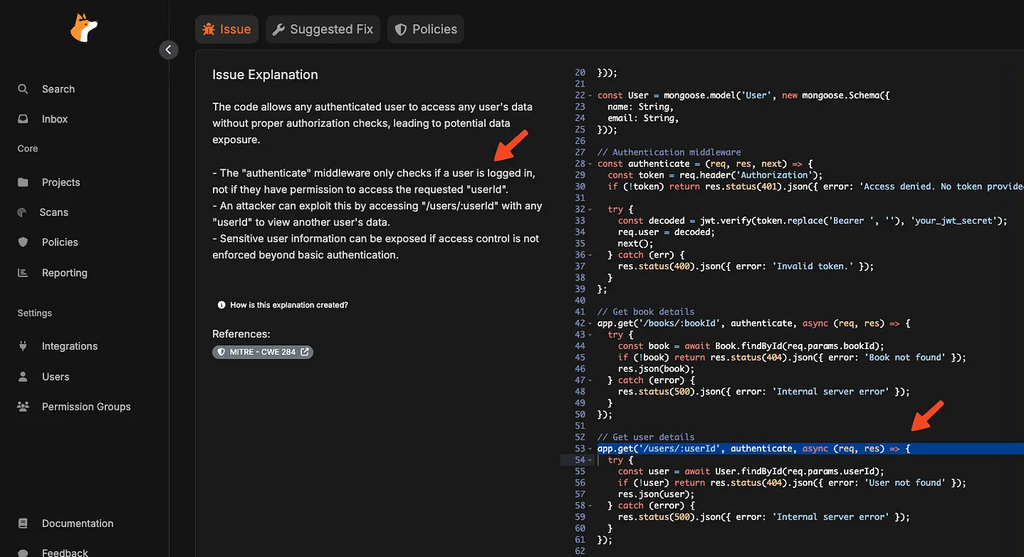Click the 'Settings' section label
Screen dimensions: 1024x557
[35, 313]
